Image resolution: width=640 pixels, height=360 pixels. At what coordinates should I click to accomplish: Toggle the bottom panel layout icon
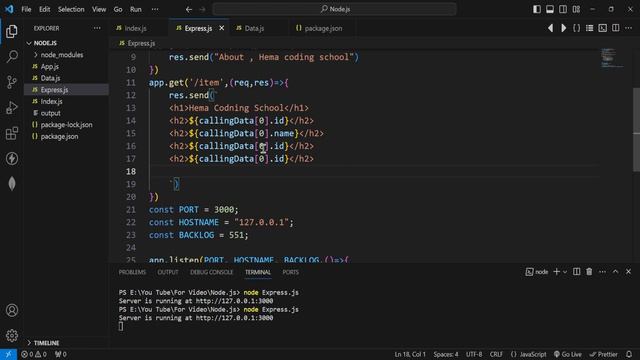coord(550,9)
